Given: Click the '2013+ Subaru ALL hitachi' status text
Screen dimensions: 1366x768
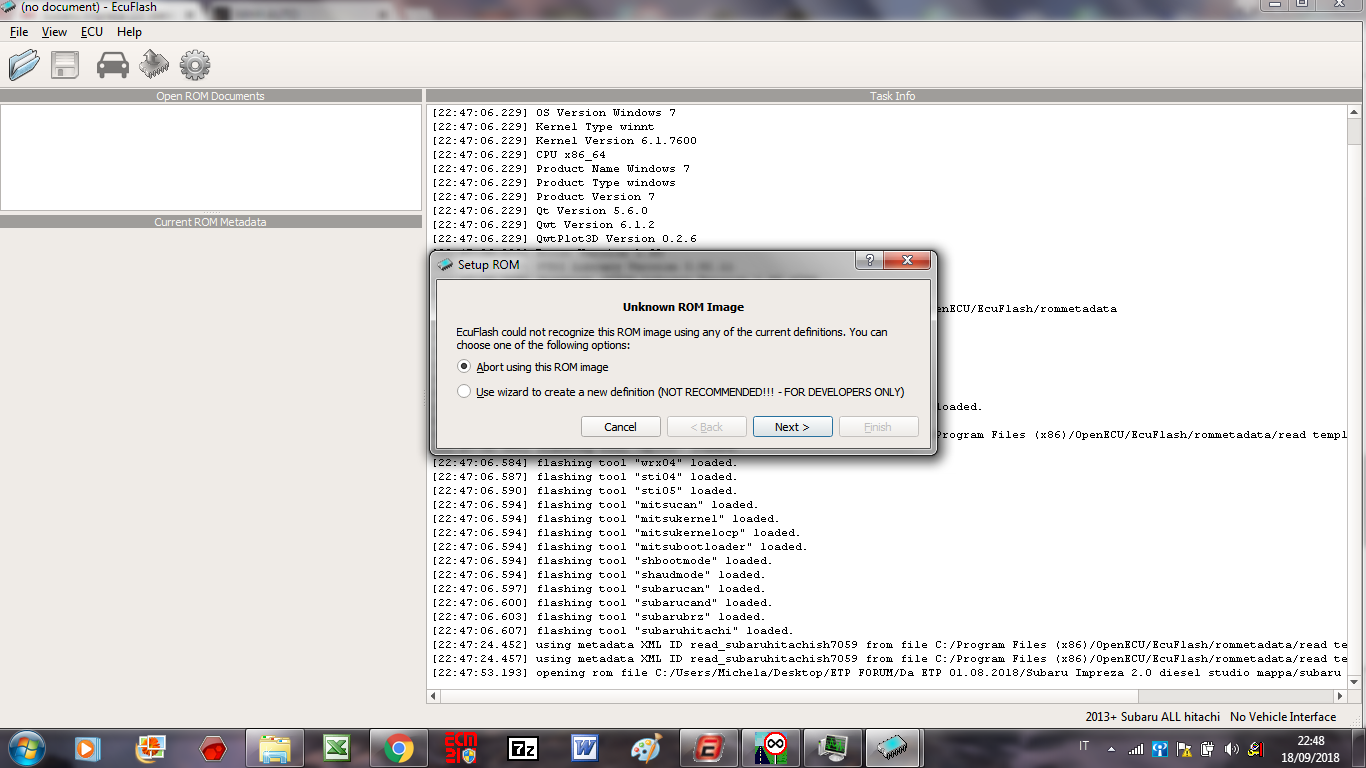Looking at the screenshot, I should click(1153, 717).
